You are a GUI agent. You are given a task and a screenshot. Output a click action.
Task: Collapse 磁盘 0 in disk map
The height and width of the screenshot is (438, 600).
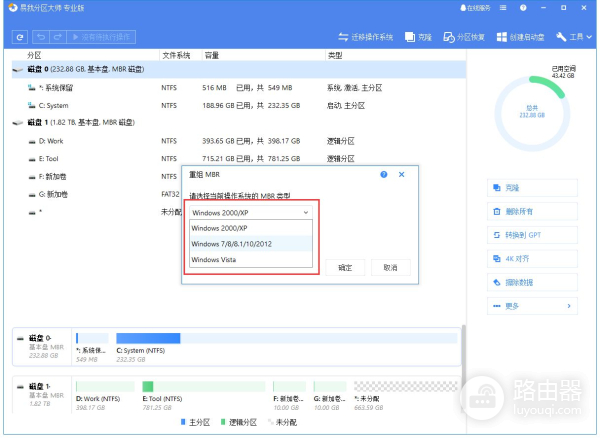(20, 338)
